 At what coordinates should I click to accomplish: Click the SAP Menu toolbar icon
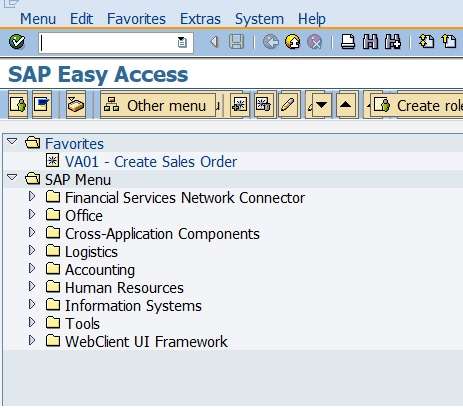pyautogui.click(x=42, y=105)
